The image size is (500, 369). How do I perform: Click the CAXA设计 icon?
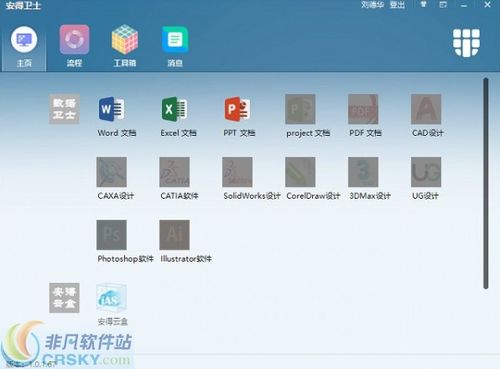112,172
